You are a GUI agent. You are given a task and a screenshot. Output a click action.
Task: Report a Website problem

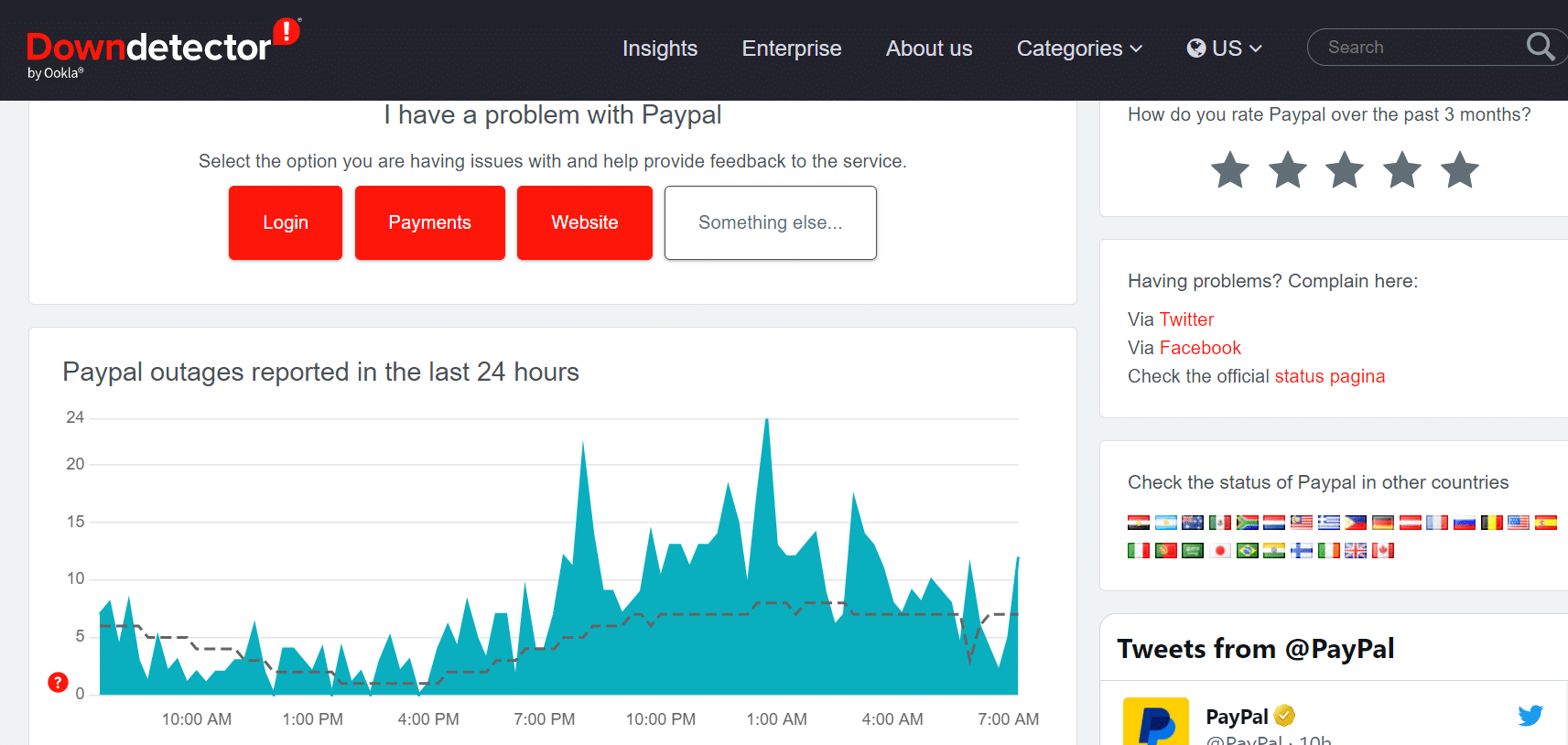[585, 222]
